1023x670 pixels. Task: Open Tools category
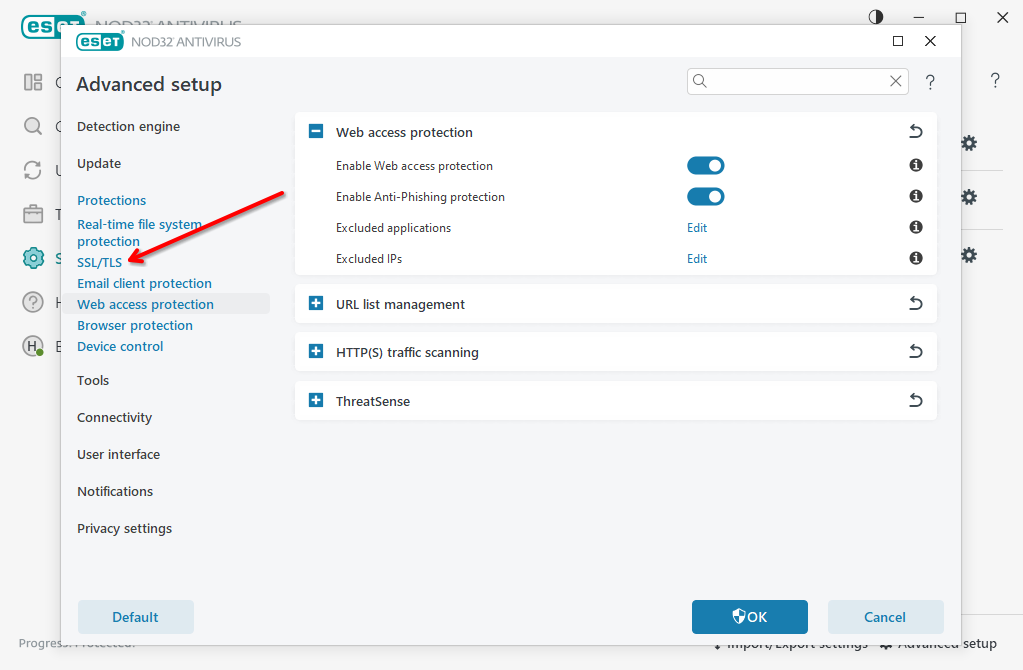click(93, 380)
